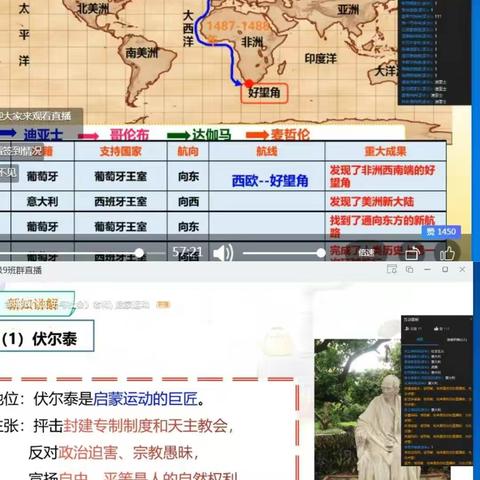Click the (1) 伏尔泰 heading box
The width and height of the screenshot is (480, 480).
tap(47, 336)
